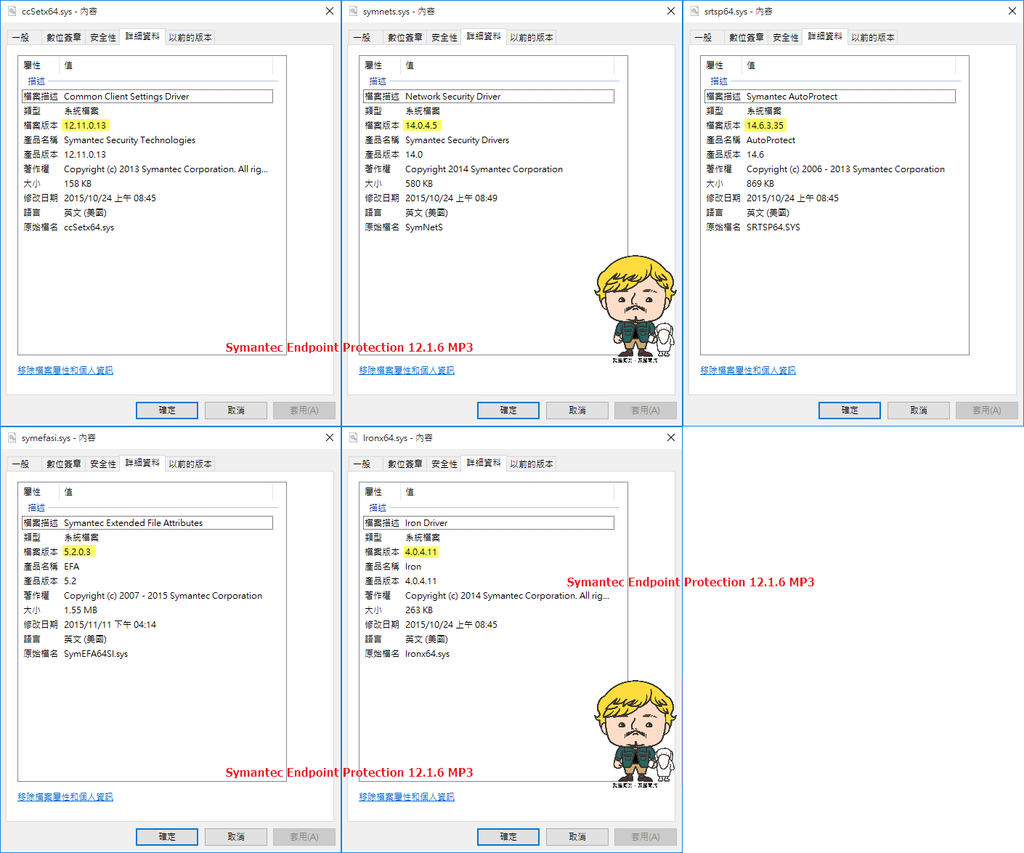Select "Common Client Settings Driver" description value
The height and width of the screenshot is (853, 1024).
(127, 97)
